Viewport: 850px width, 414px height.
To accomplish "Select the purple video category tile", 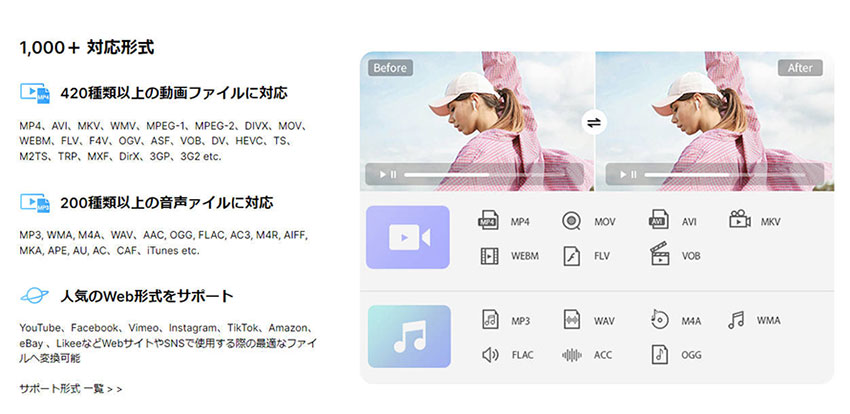I will click(x=407, y=237).
